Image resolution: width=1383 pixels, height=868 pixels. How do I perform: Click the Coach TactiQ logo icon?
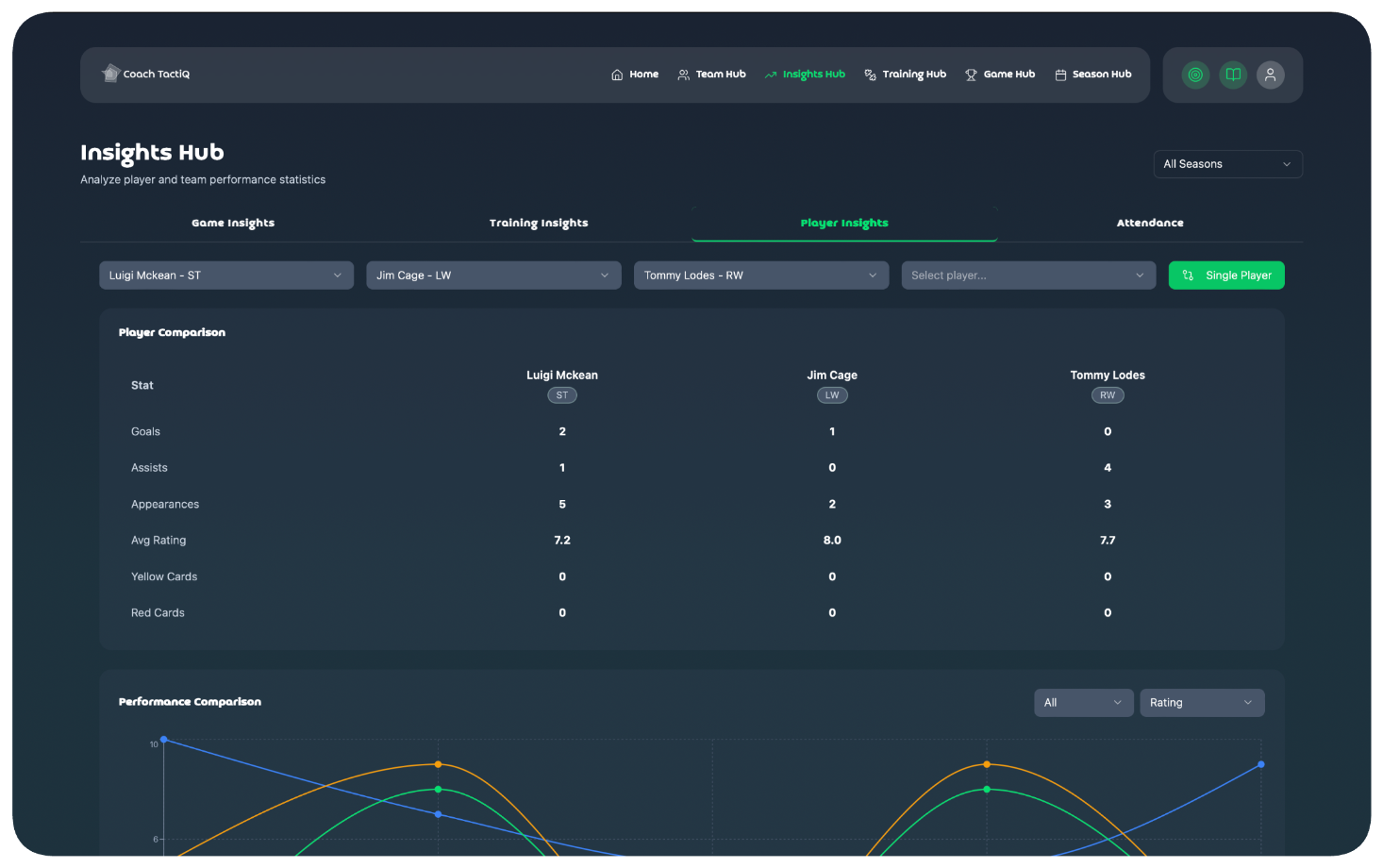[110, 74]
